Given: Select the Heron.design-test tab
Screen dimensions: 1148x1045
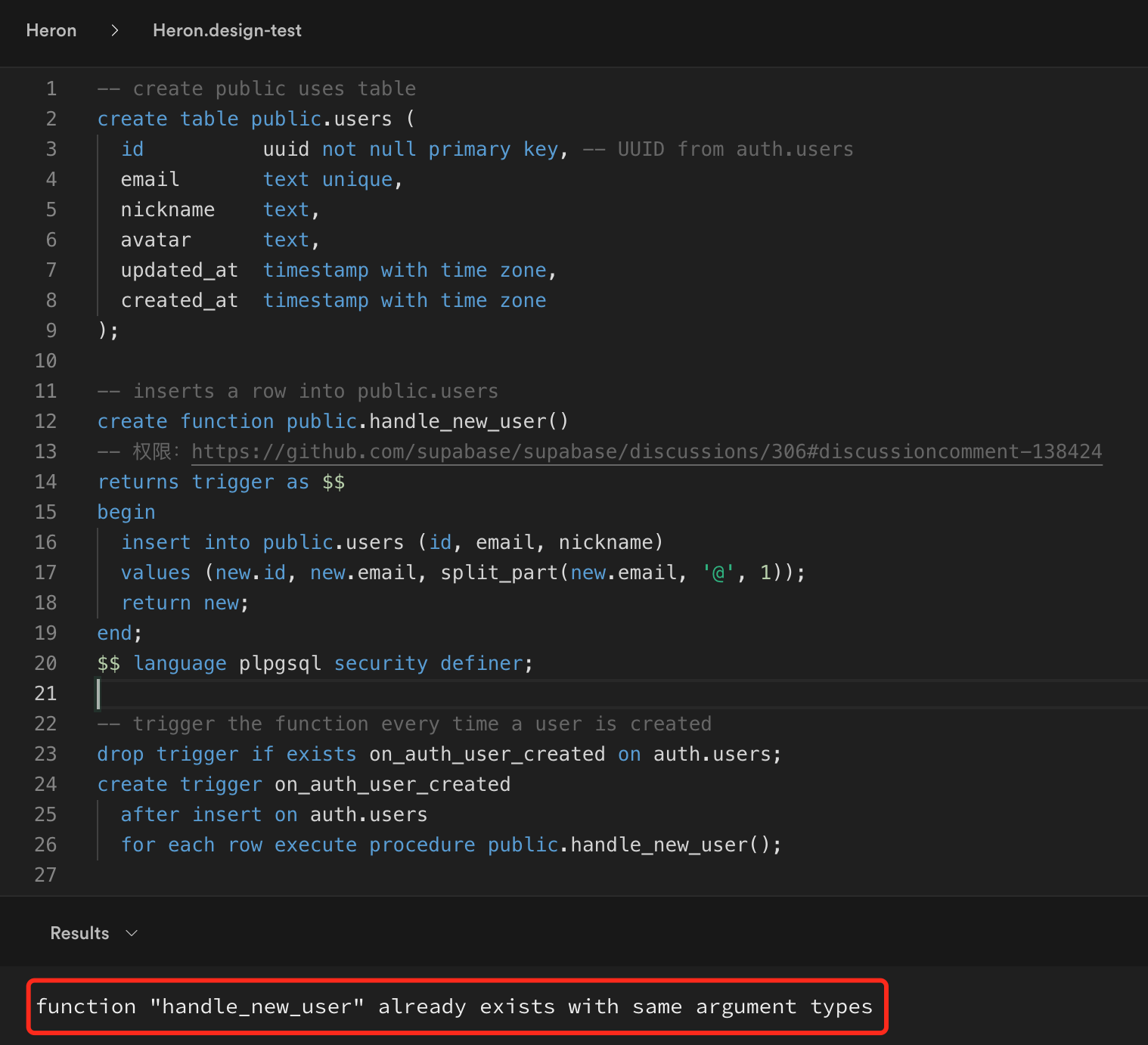Looking at the screenshot, I should pyautogui.click(x=226, y=30).
